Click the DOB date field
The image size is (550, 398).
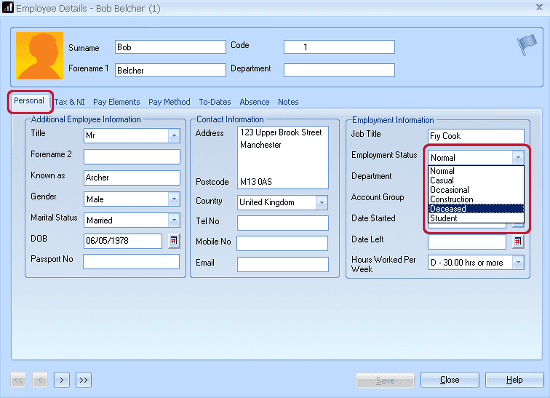[123, 241]
